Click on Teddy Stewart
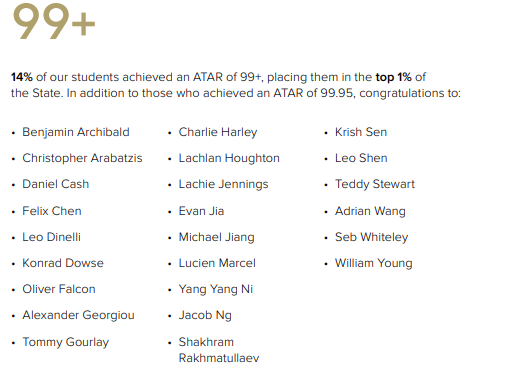Viewport: 507px width, 369px height. (x=375, y=184)
